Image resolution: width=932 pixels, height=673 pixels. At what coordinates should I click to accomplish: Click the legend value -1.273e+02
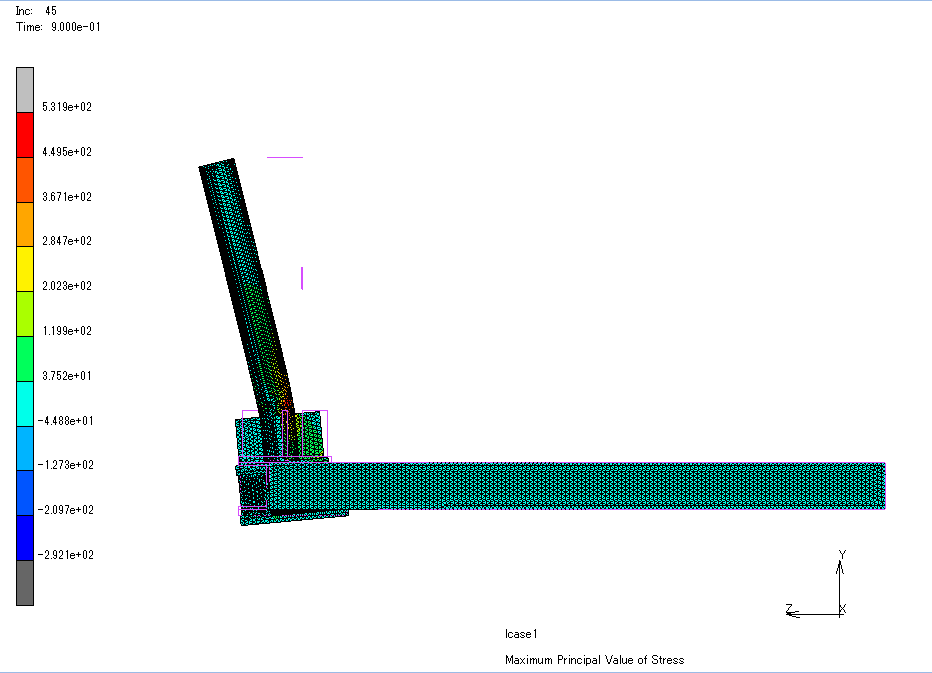click(x=65, y=465)
